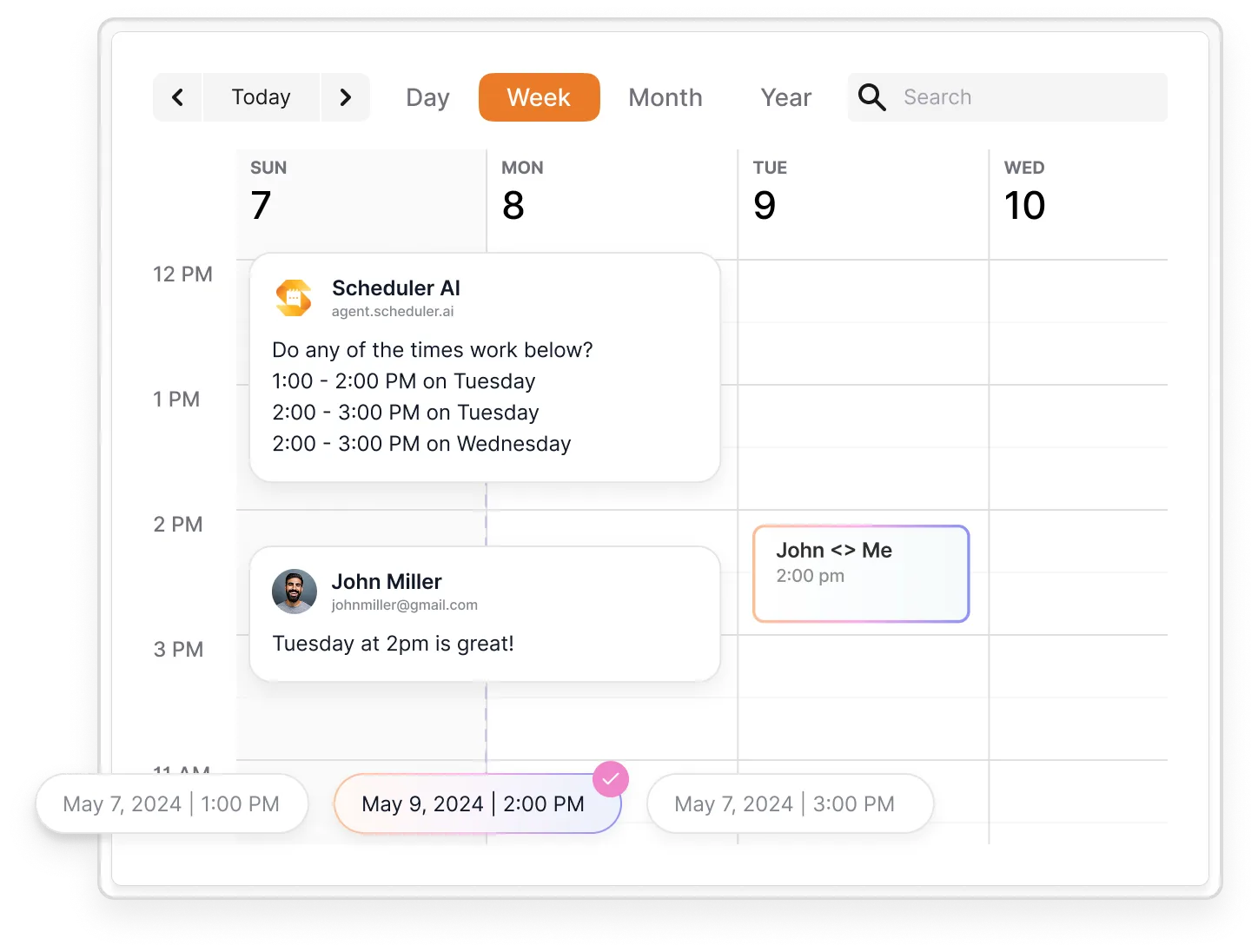Switch to the Day view tab
Screen dimensions: 1258x952
[427, 97]
